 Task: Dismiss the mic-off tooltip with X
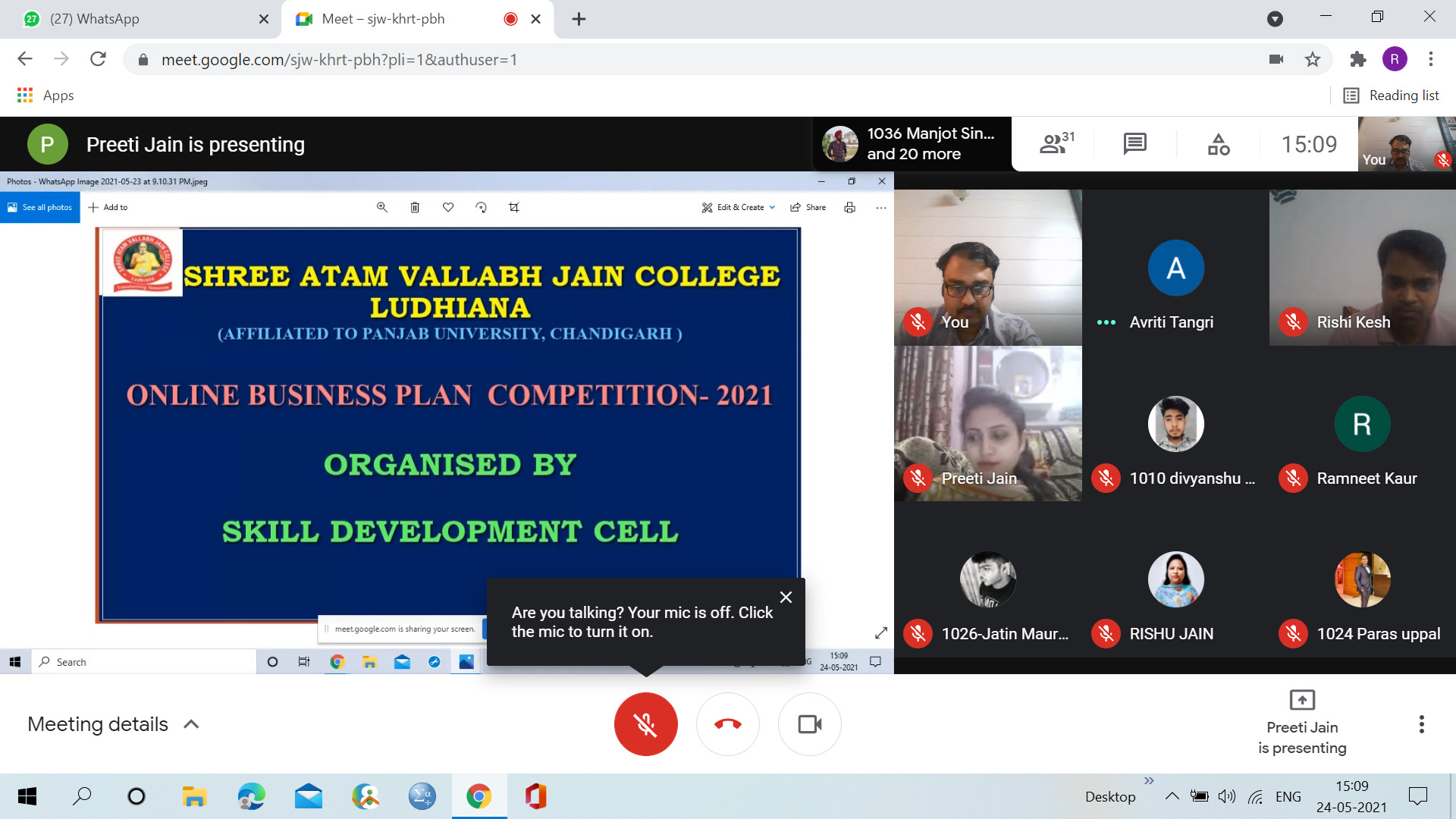786,598
